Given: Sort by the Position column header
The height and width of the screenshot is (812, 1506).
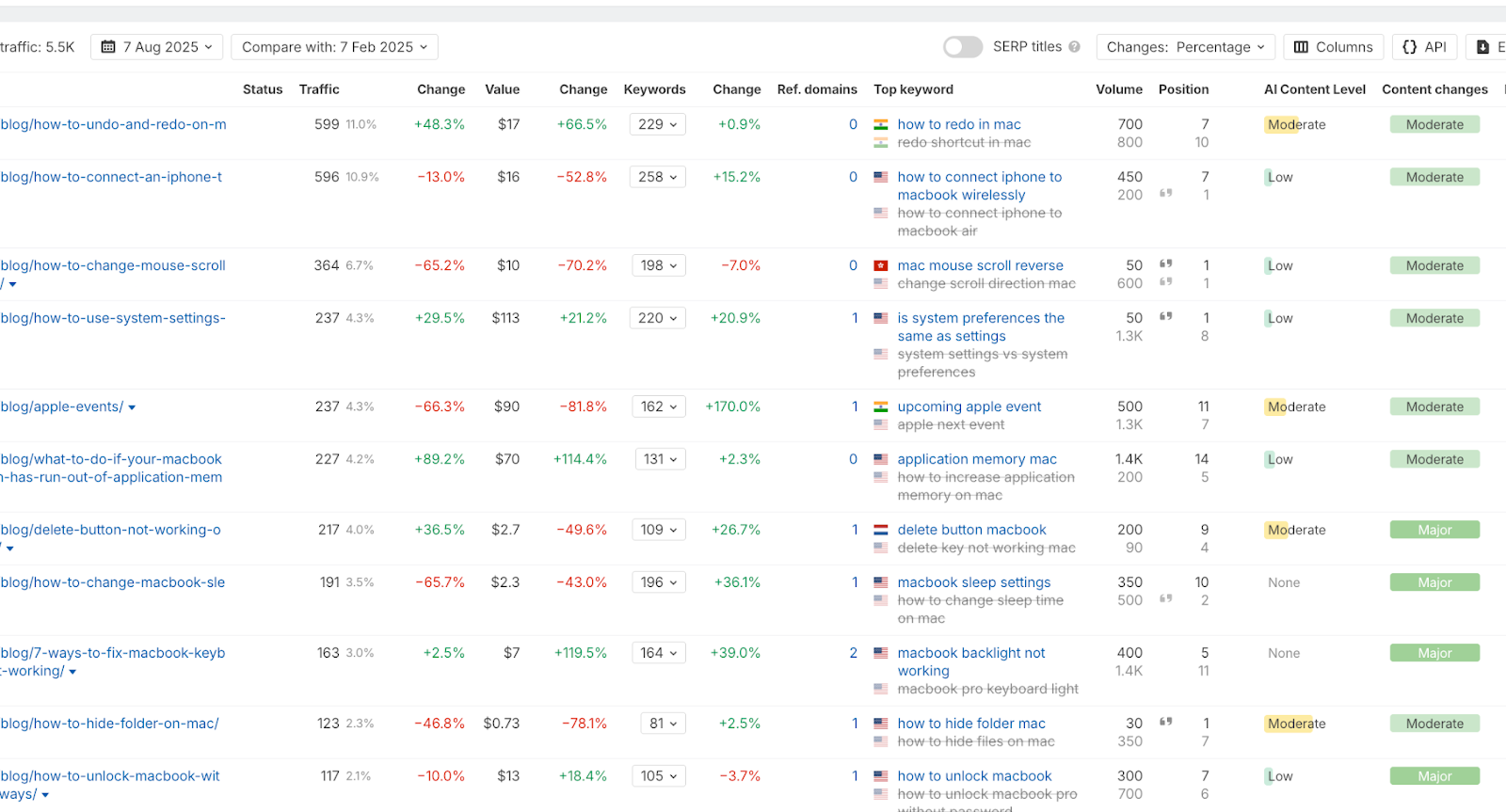Looking at the screenshot, I should click(1183, 89).
